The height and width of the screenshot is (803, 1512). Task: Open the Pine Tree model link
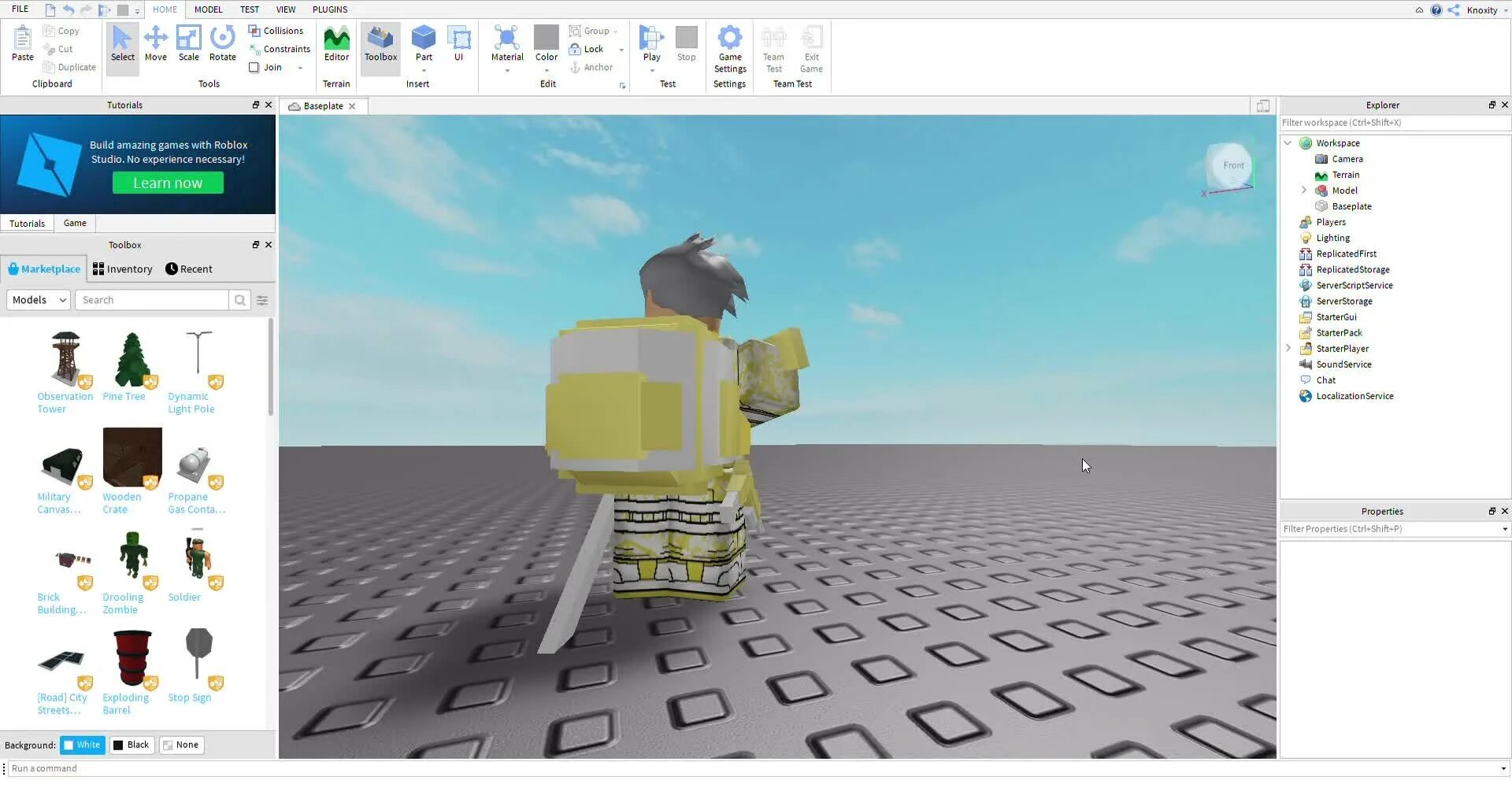pos(124,397)
